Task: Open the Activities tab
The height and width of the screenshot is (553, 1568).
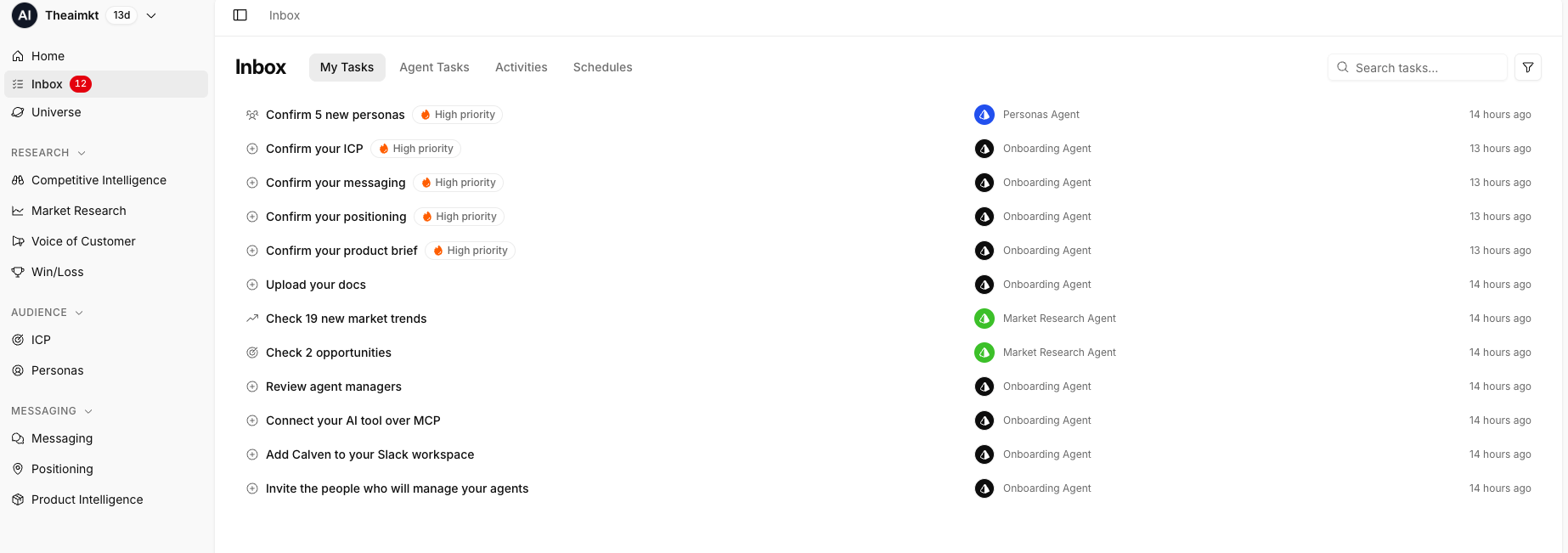Action: click(522, 67)
